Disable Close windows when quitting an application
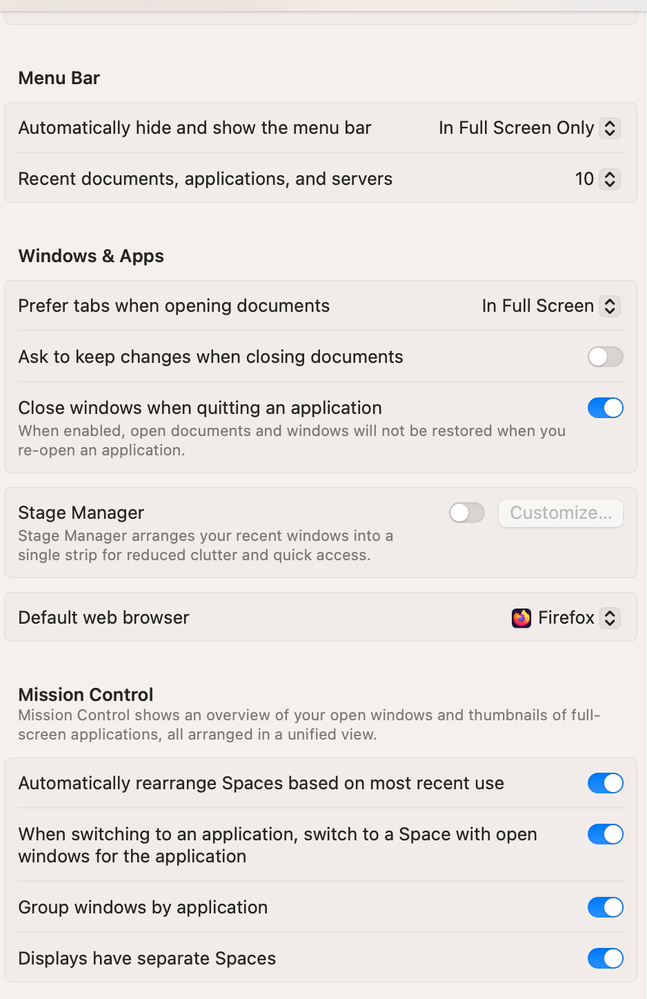This screenshot has width=647, height=999. click(x=605, y=408)
